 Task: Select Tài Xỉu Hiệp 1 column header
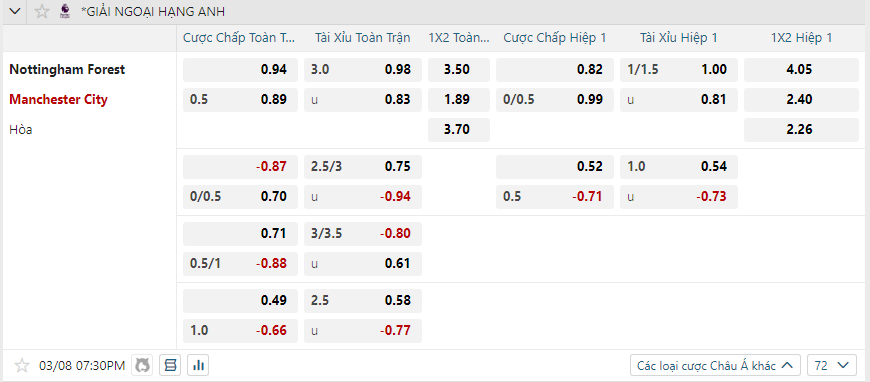679,38
